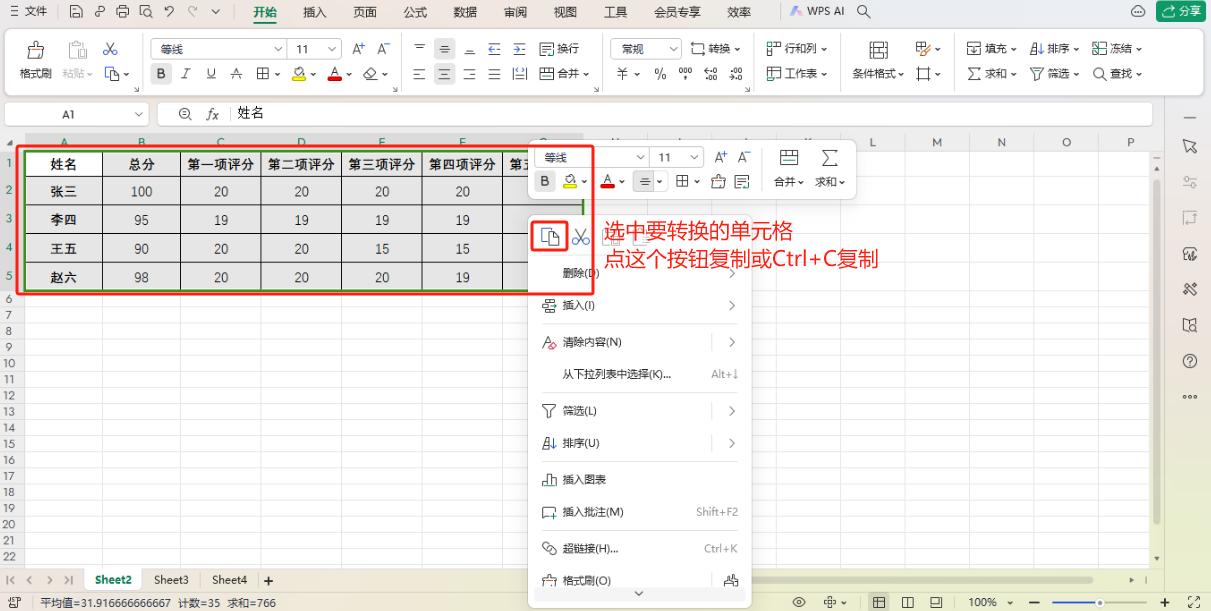The height and width of the screenshot is (611, 1211).
Task: Click the Print Preview icon
Action: pos(145,12)
